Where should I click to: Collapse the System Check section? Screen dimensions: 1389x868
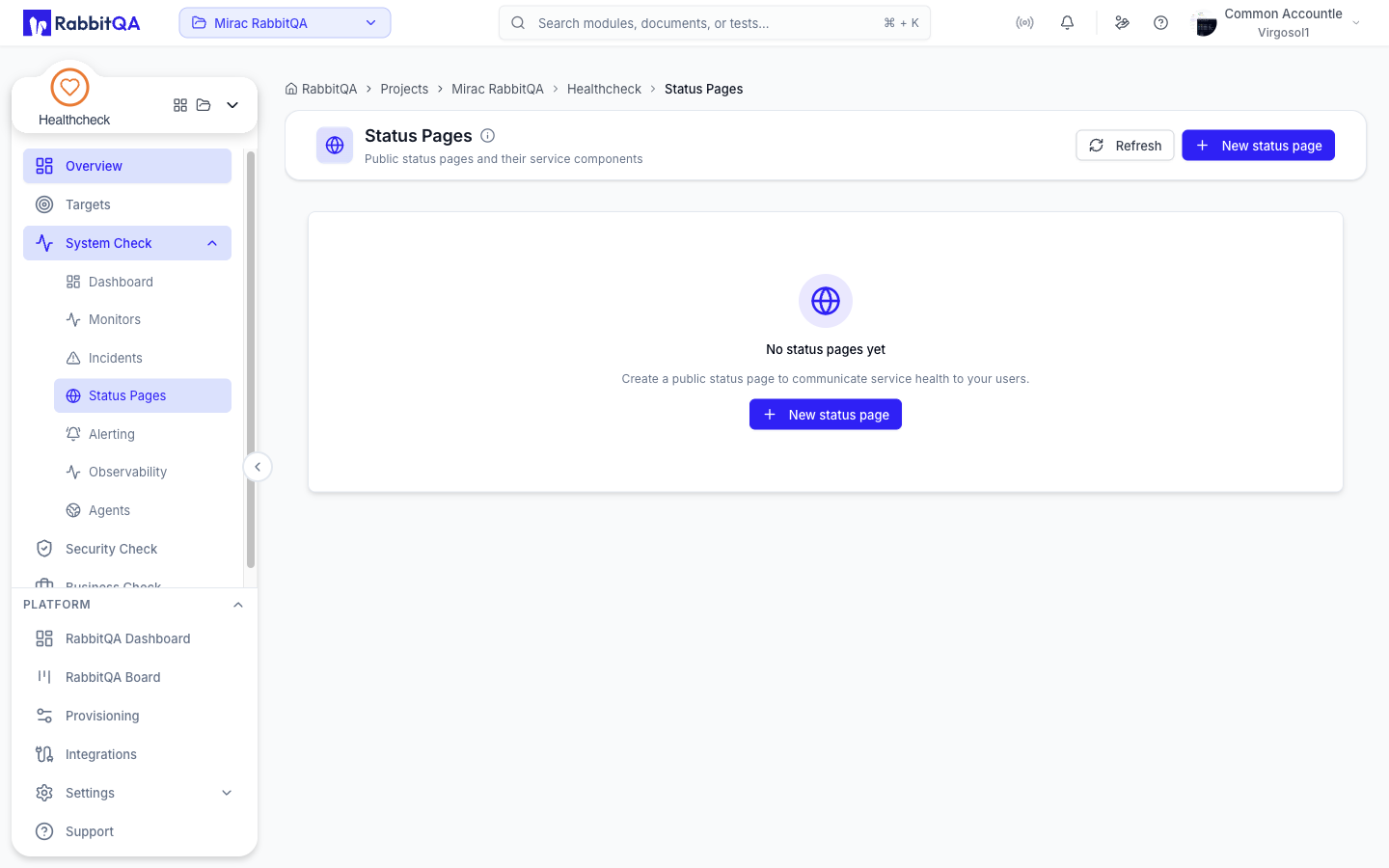[x=212, y=243]
